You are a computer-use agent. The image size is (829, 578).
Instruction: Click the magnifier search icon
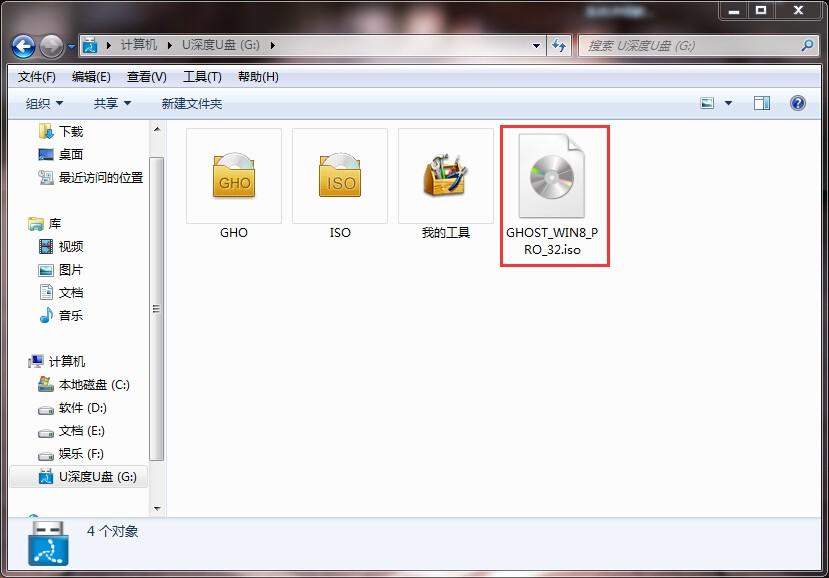[x=807, y=45]
